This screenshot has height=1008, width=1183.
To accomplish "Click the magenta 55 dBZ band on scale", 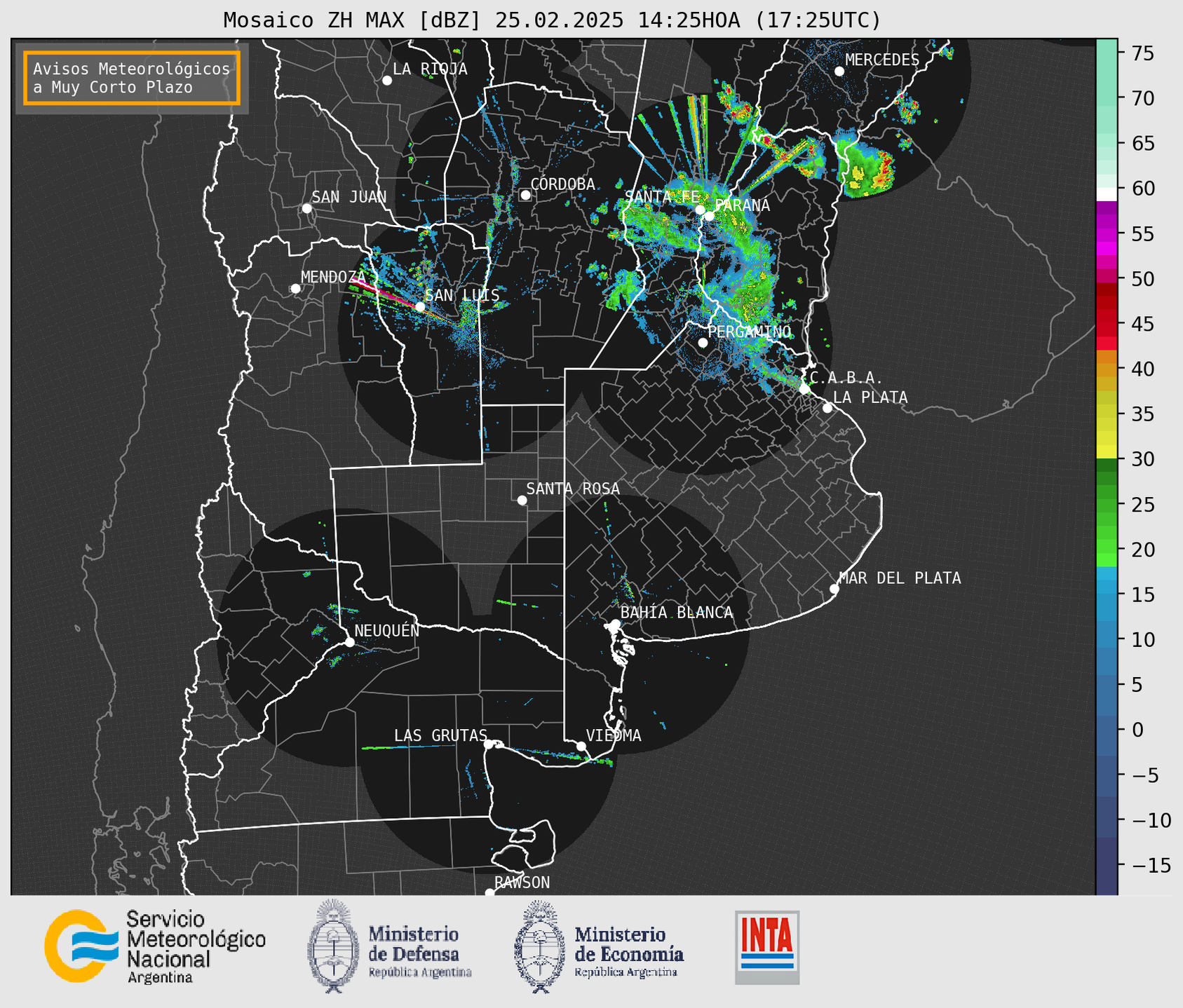I will tap(1107, 235).
